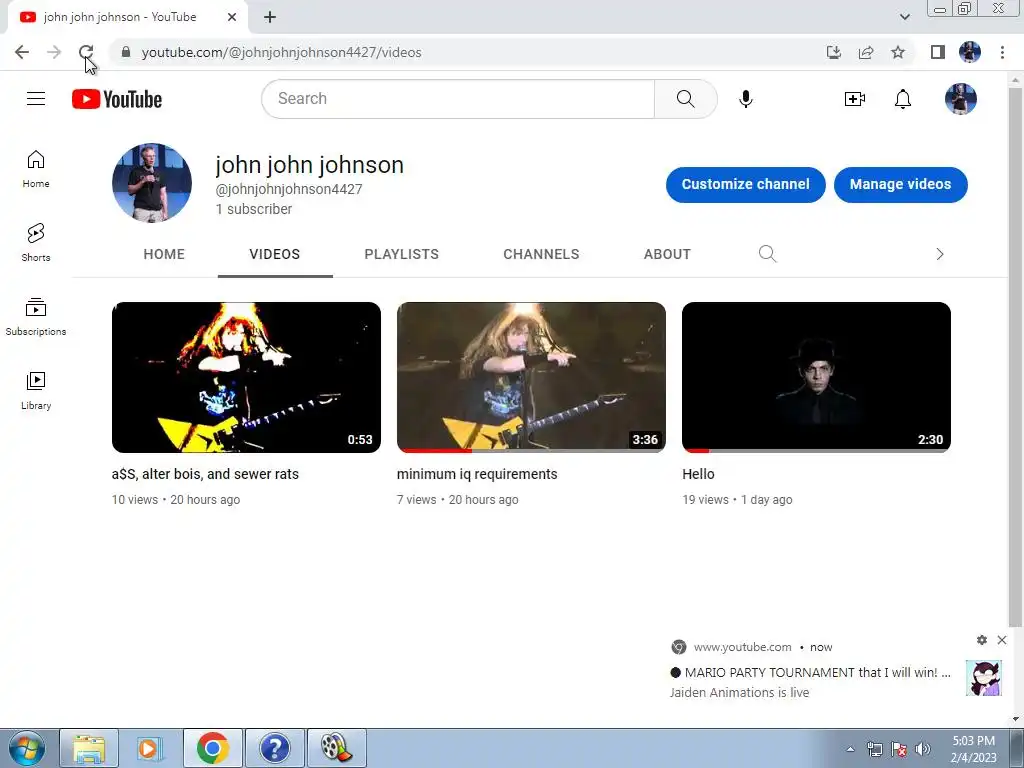Click the Jaiden Animations avatar in notification
1024x768 pixels.
point(984,678)
